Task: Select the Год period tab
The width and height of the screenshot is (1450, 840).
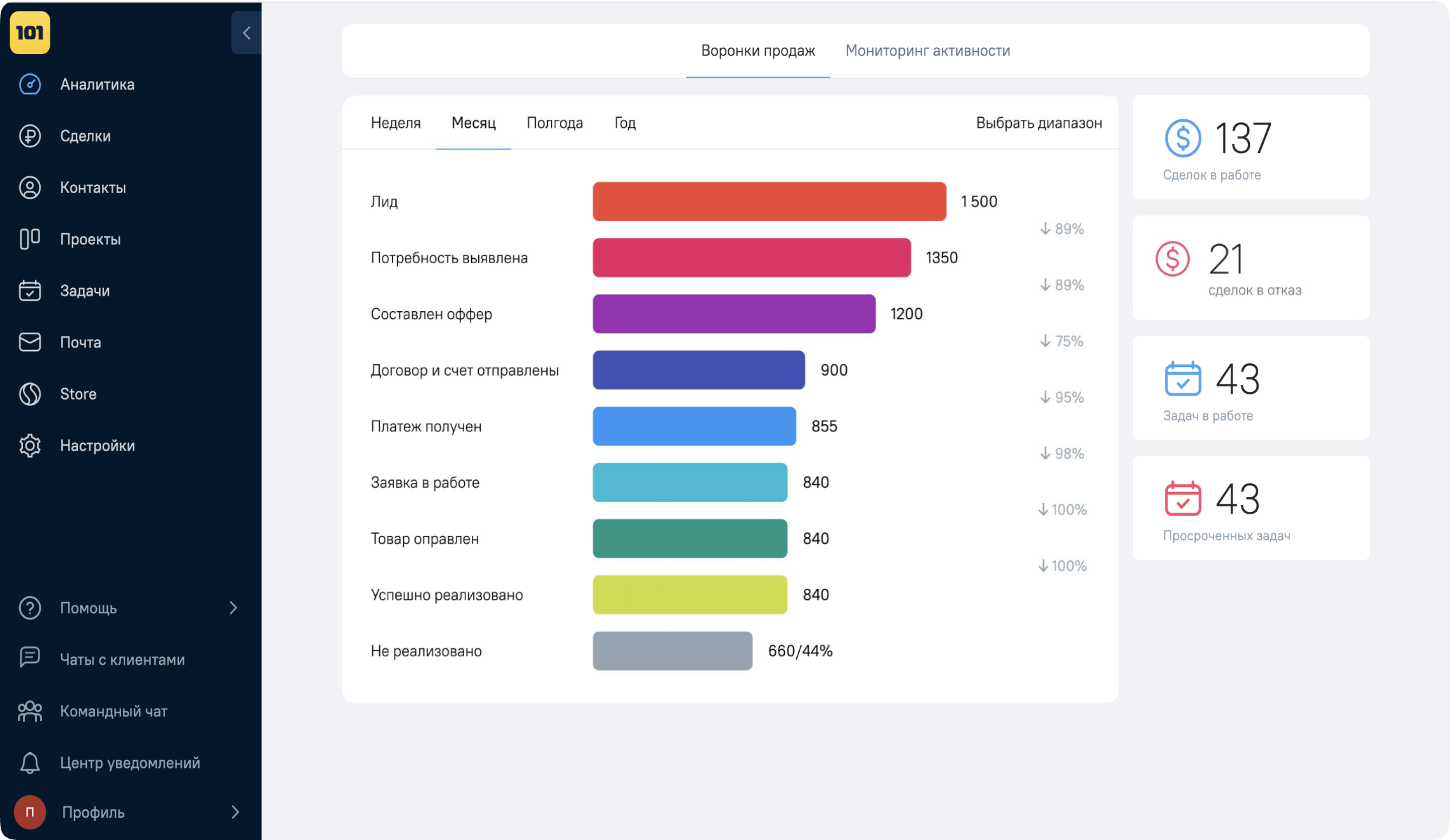Action: tap(625, 123)
